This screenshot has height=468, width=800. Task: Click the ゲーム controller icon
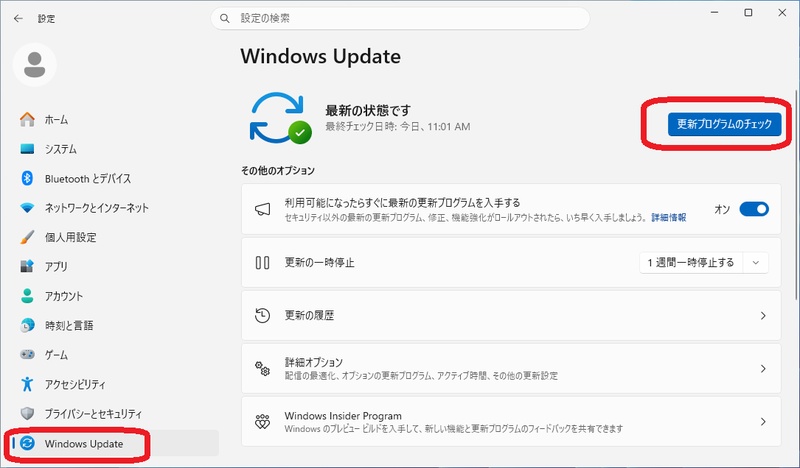pyautogui.click(x=27, y=354)
